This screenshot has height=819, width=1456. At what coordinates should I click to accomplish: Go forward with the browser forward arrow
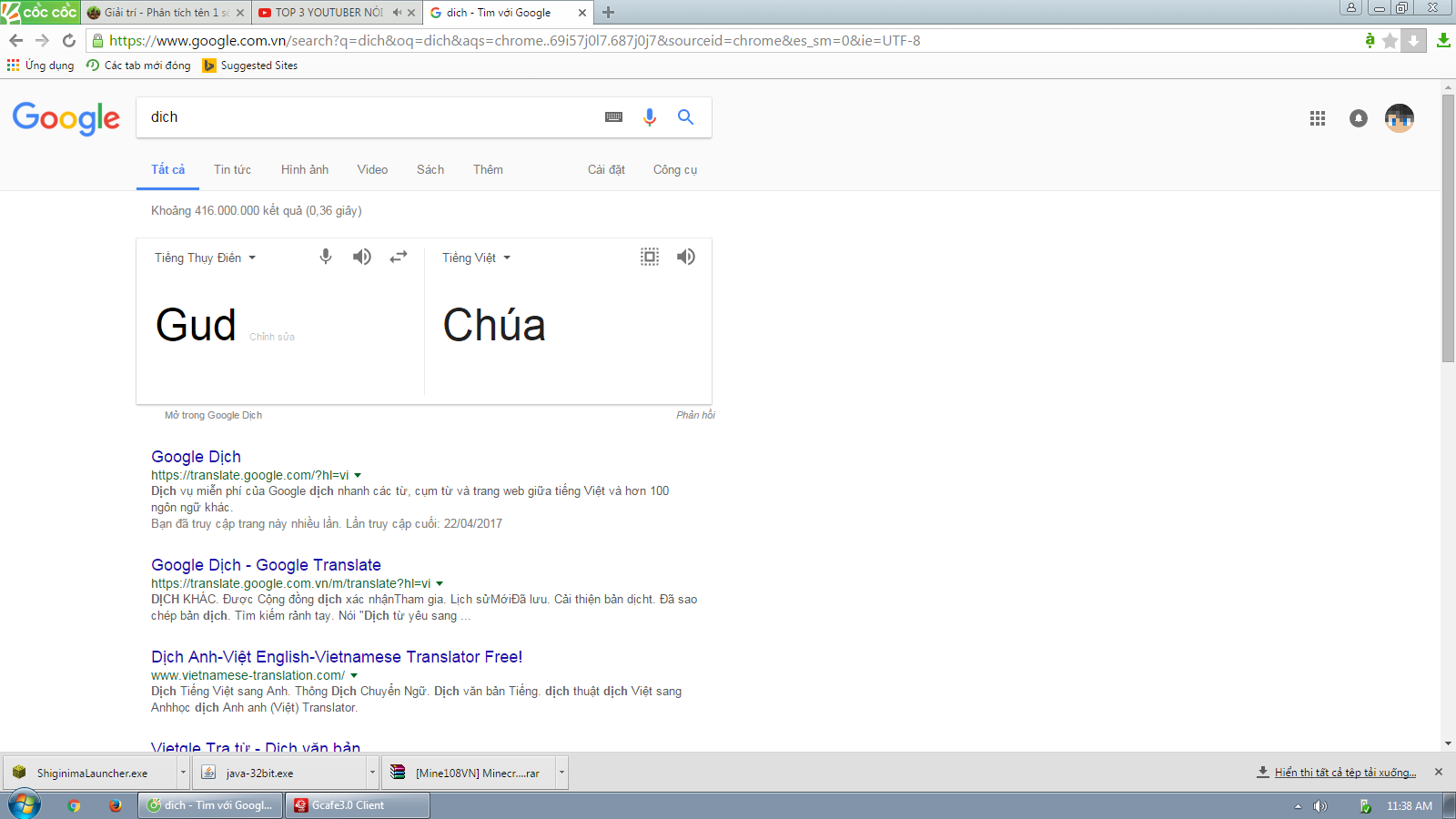pyautogui.click(x=42, y=41)
